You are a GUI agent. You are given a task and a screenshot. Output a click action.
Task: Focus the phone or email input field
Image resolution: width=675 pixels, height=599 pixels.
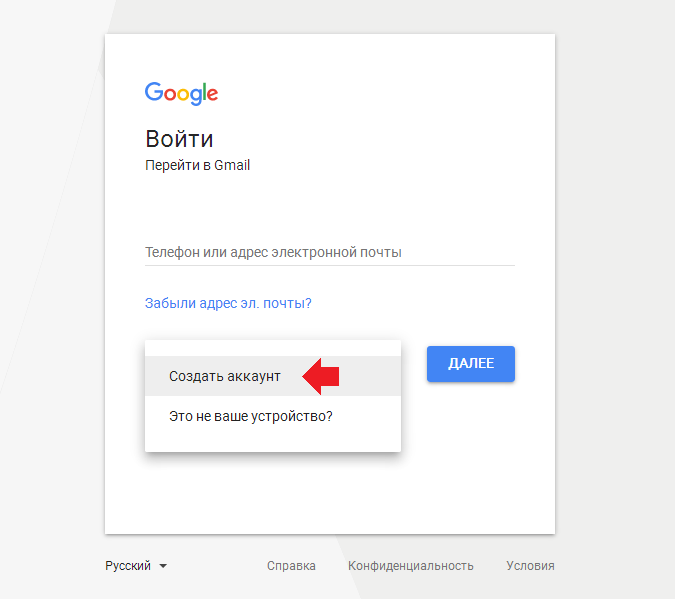tap(329, 252)
